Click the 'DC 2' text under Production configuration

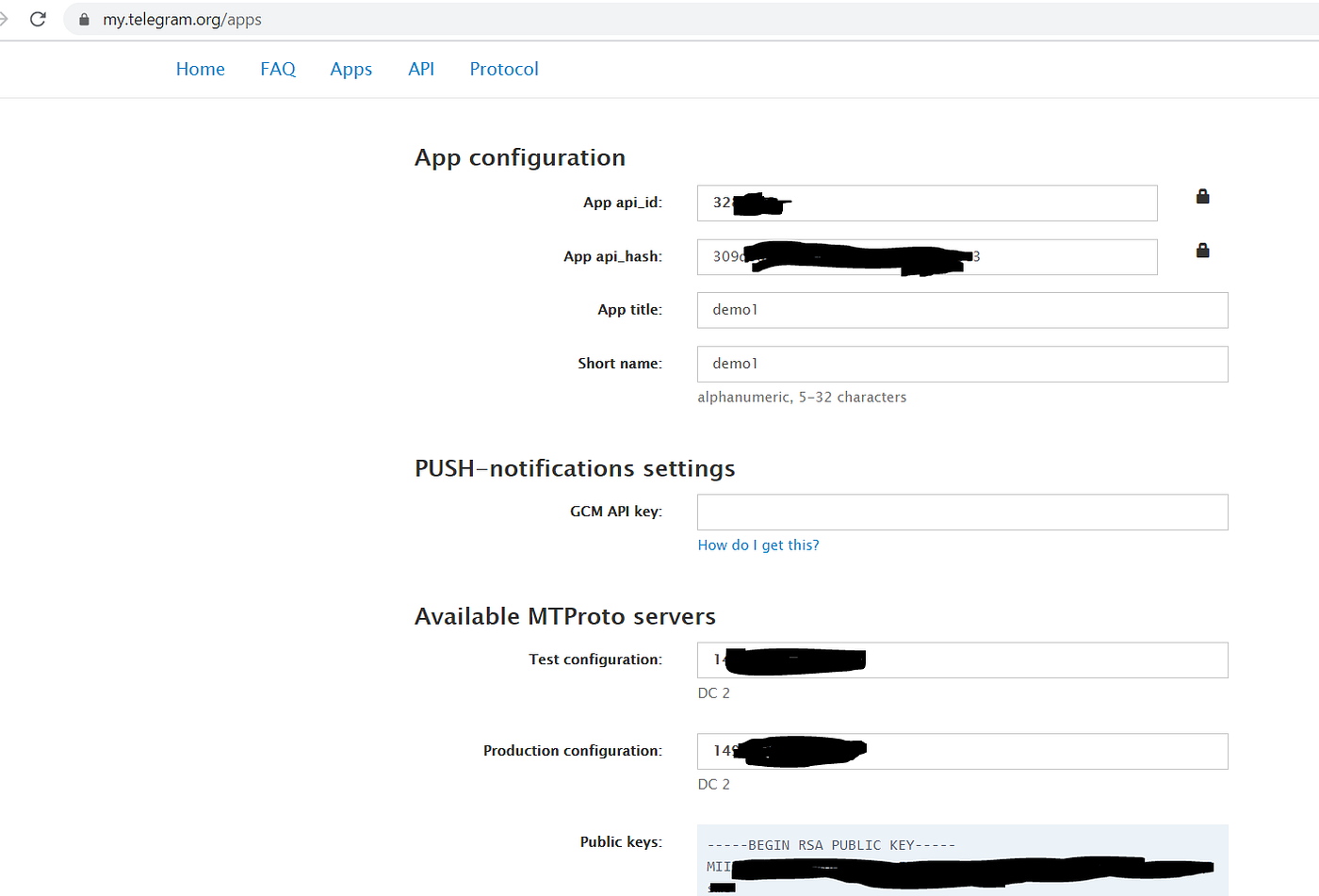pyautogui.click(x=713, y=784)
